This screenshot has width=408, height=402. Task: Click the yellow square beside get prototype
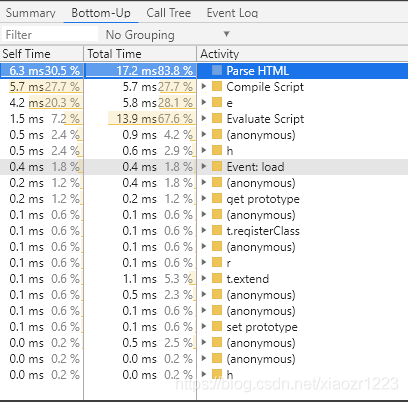[217, 198]
